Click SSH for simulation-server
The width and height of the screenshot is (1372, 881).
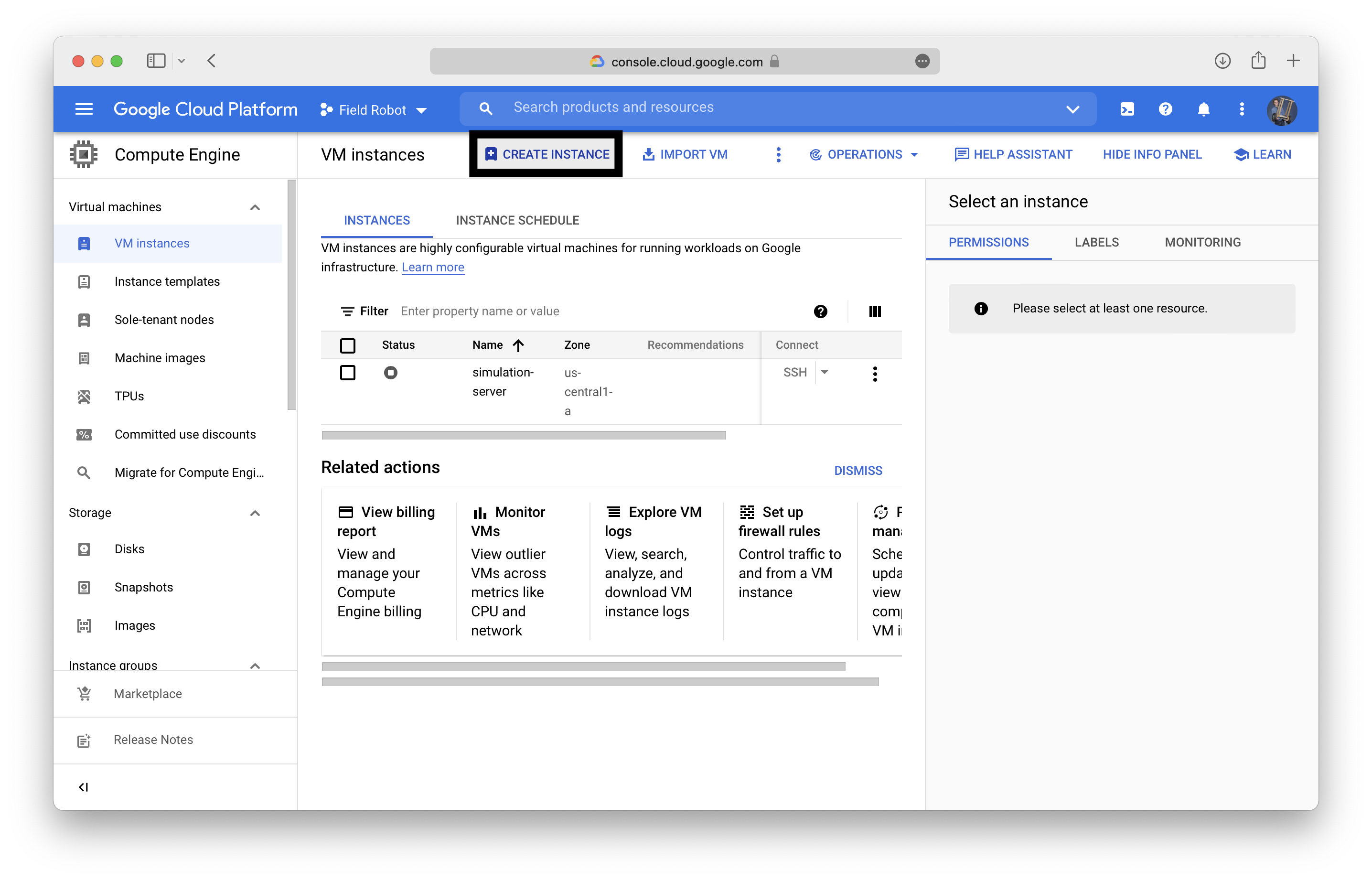tap(794, 373)
